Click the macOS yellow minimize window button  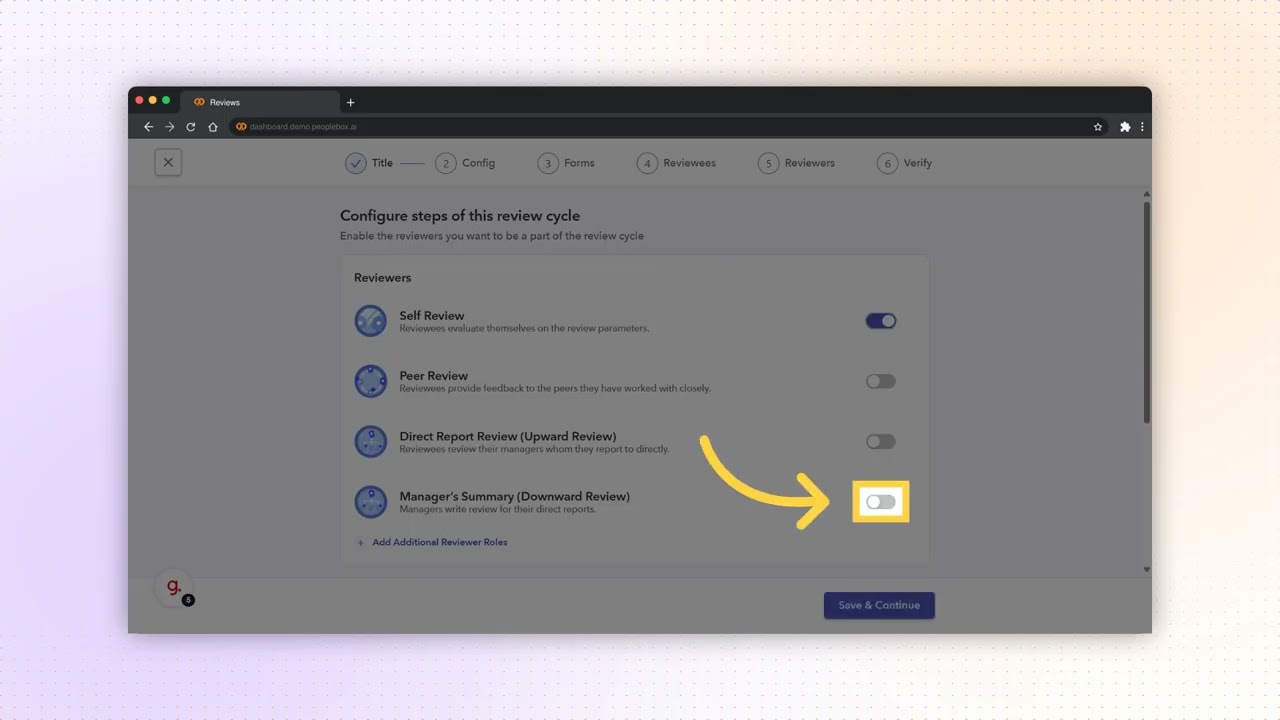coord(153,100)
